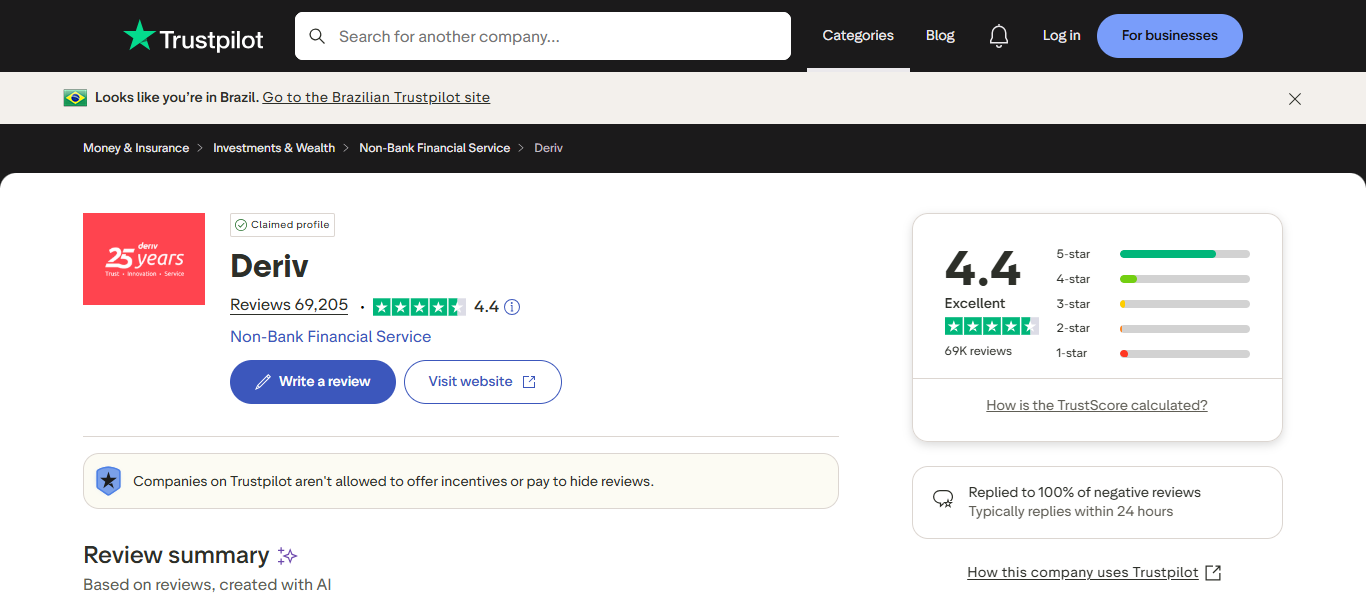Open the Categories menu

point(858,36)
